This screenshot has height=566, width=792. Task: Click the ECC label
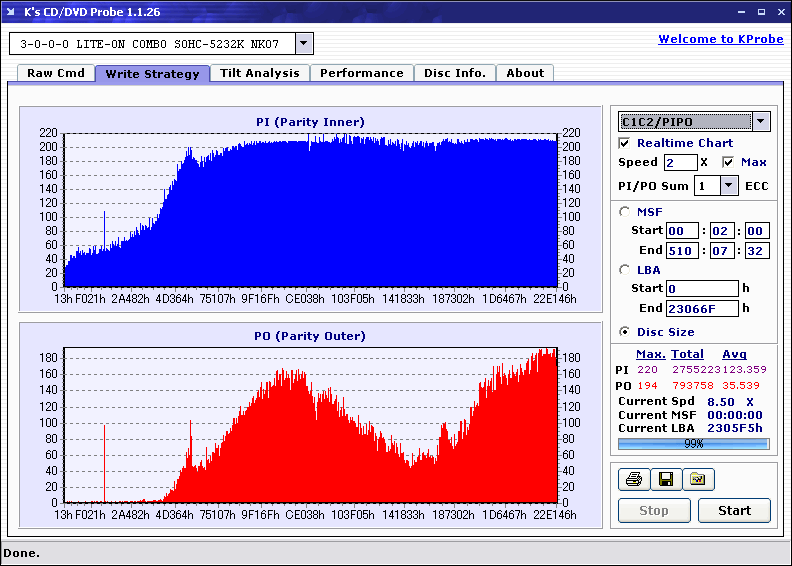757,186
